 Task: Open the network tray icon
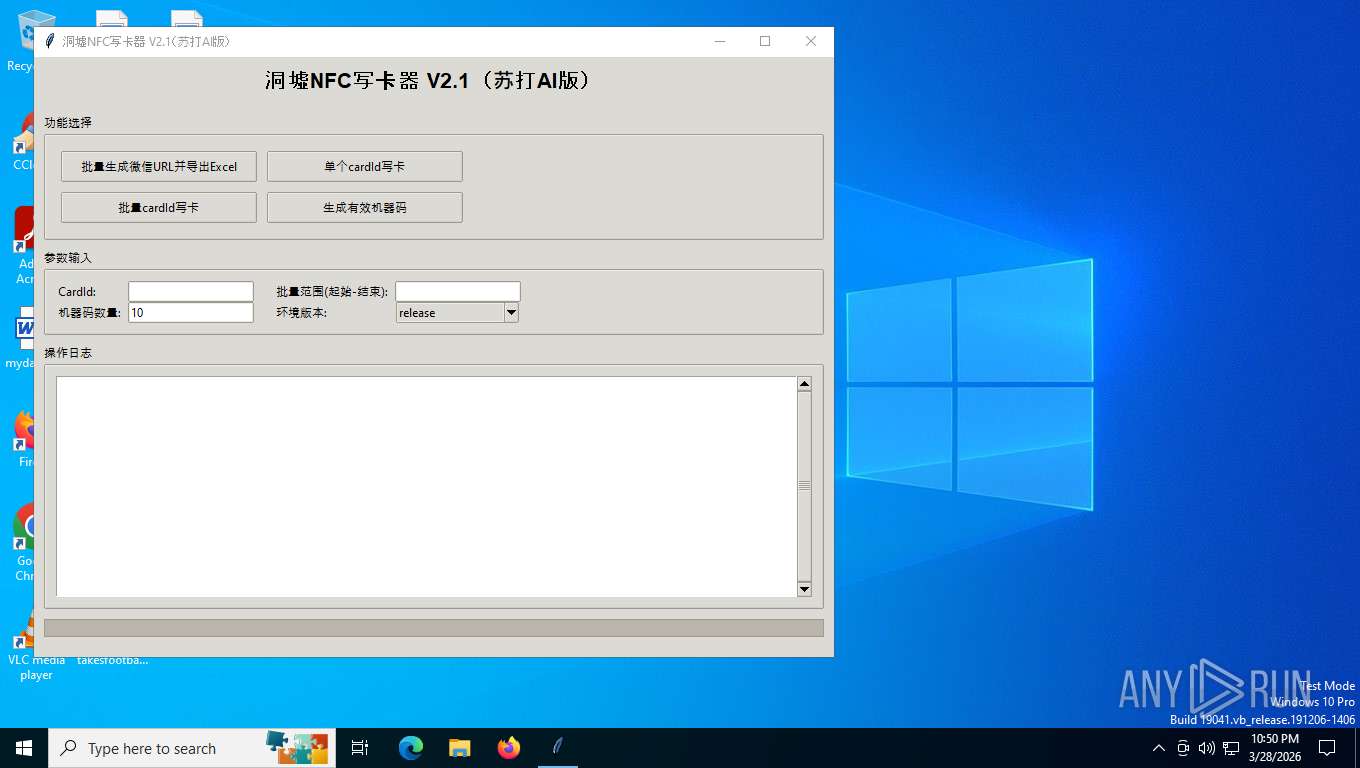click(1231, 748)
